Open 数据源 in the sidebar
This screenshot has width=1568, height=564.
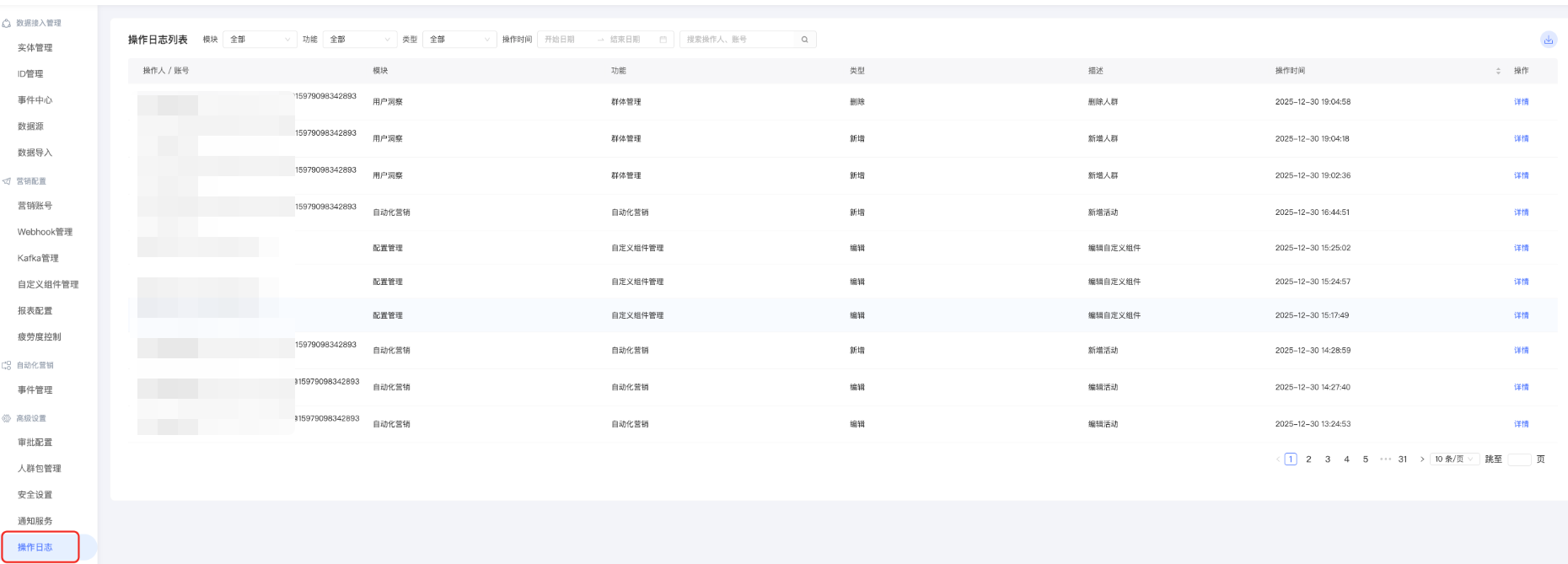30,126
